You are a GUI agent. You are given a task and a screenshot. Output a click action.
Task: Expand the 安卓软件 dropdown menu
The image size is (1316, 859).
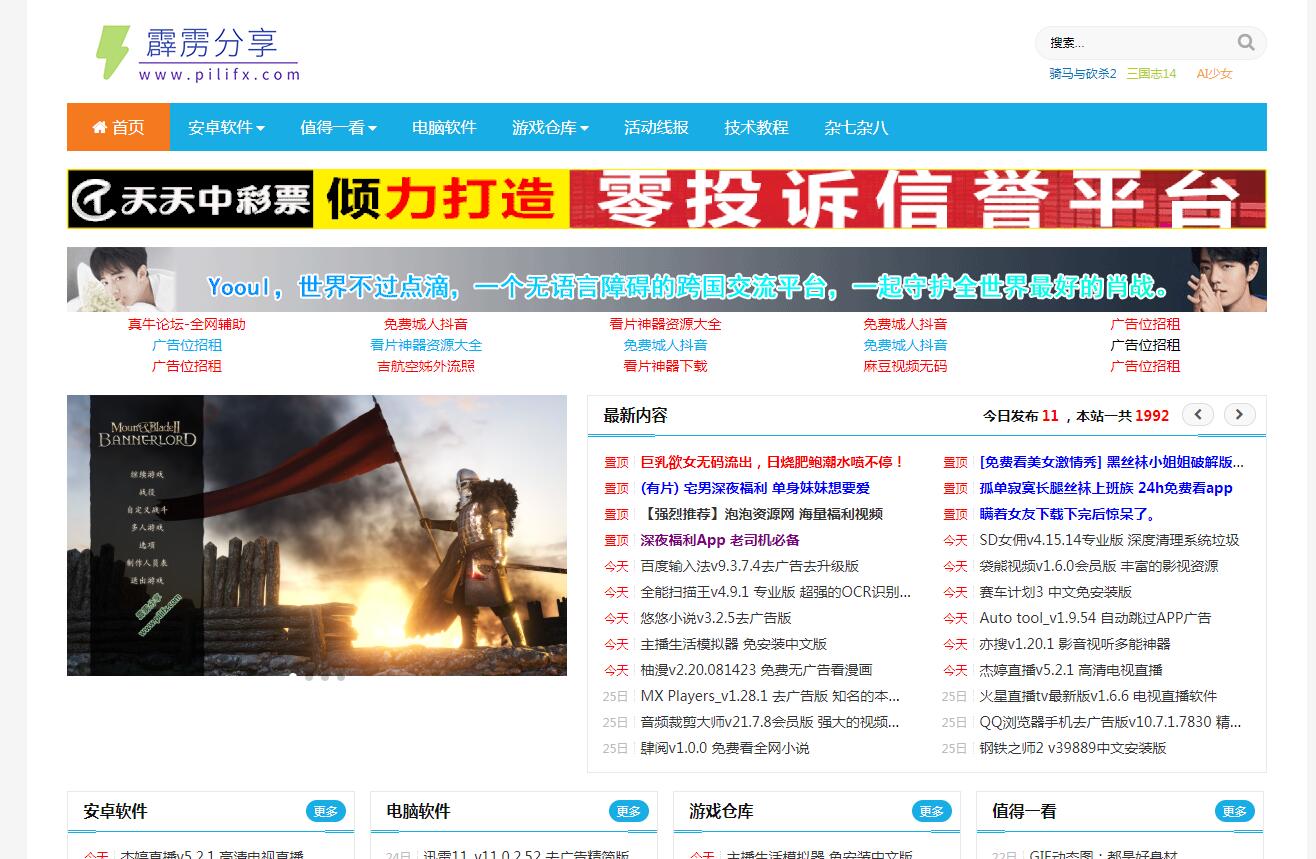pos(226,127)
